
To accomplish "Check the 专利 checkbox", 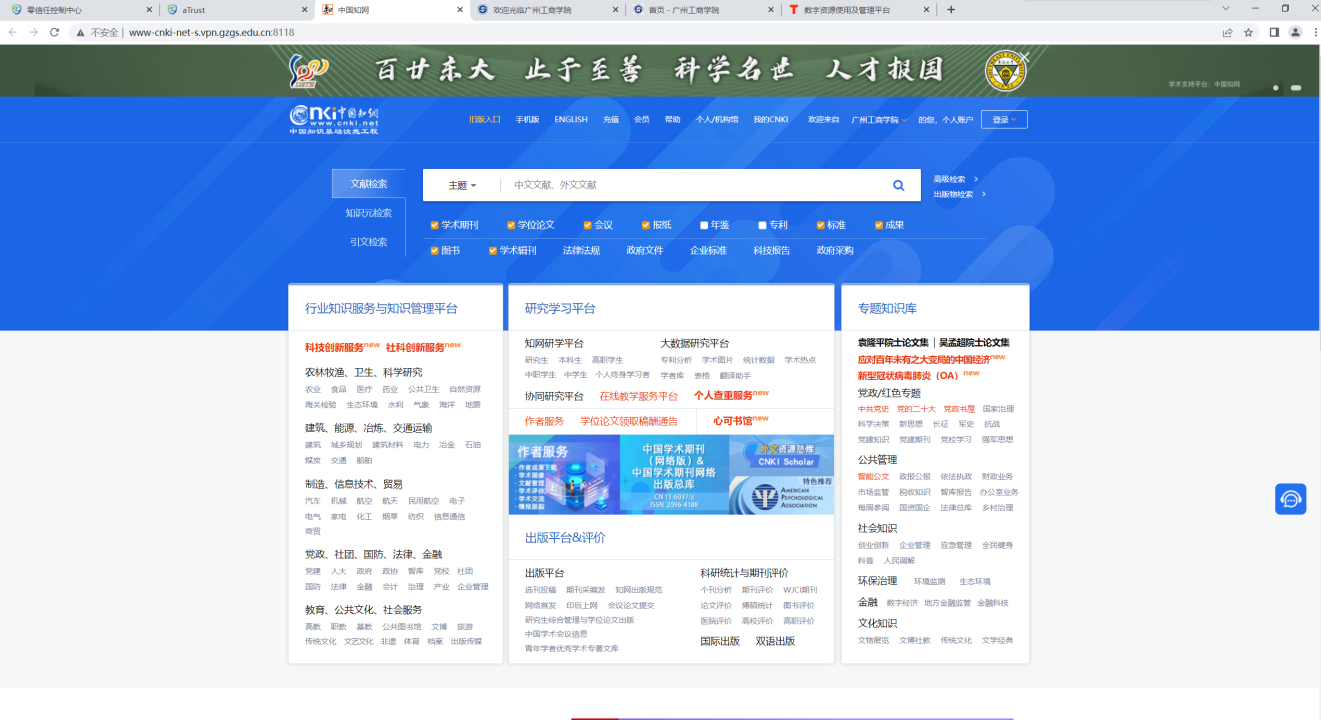I will 762,225.
